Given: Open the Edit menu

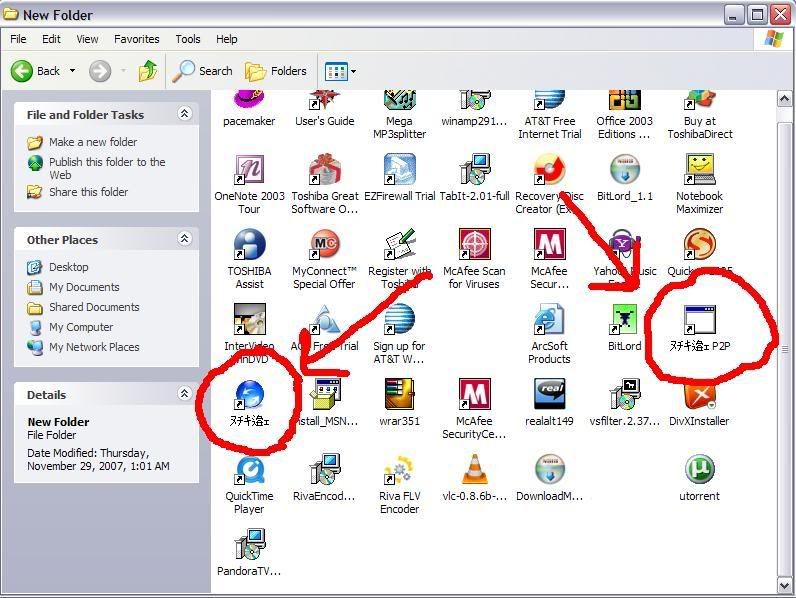Looking at the screenshot, I should click(51, 39).
